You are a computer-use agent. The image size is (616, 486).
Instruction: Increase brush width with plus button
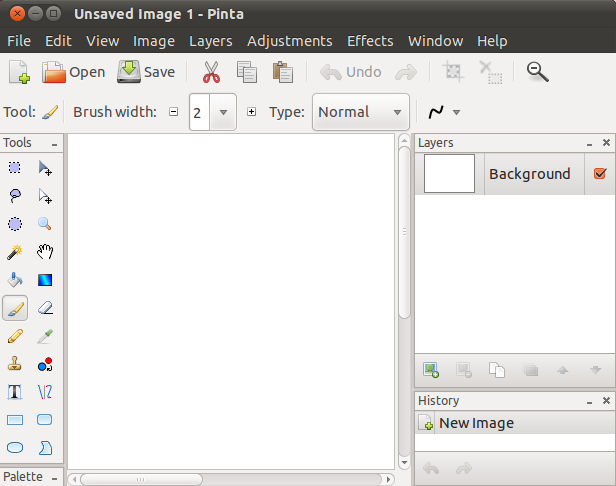click(252, 112)
